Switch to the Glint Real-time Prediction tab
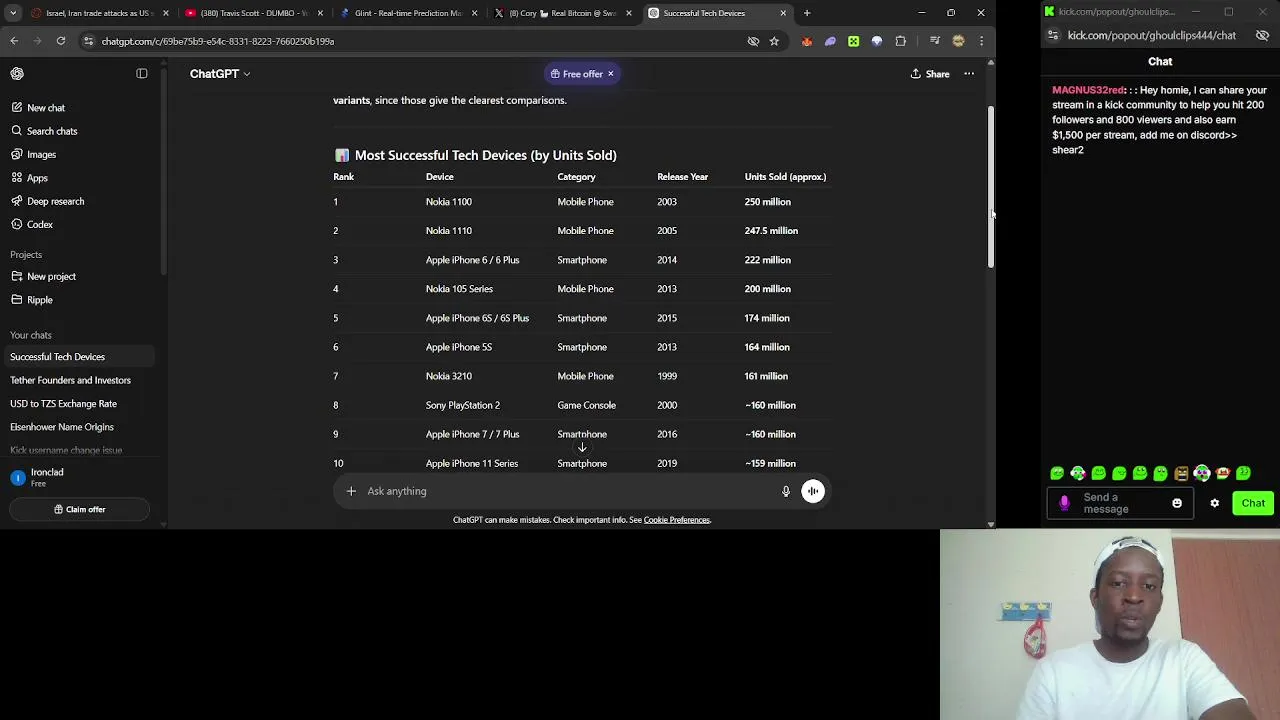The width and height of the screenshot is (1280, 720). point(408,13)
